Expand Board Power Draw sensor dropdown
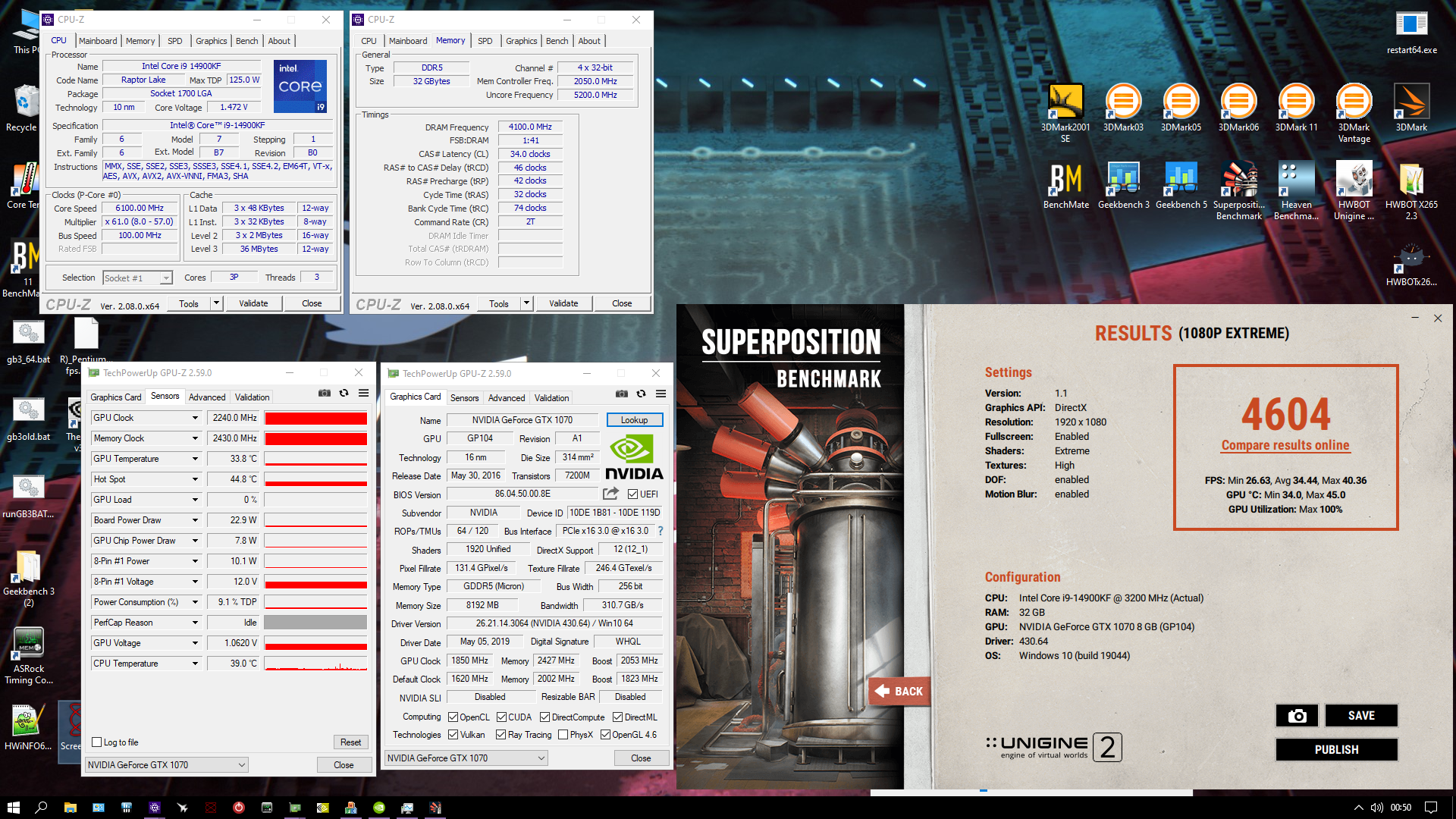Screen dimensions: 1456x819 pos(195,520)
